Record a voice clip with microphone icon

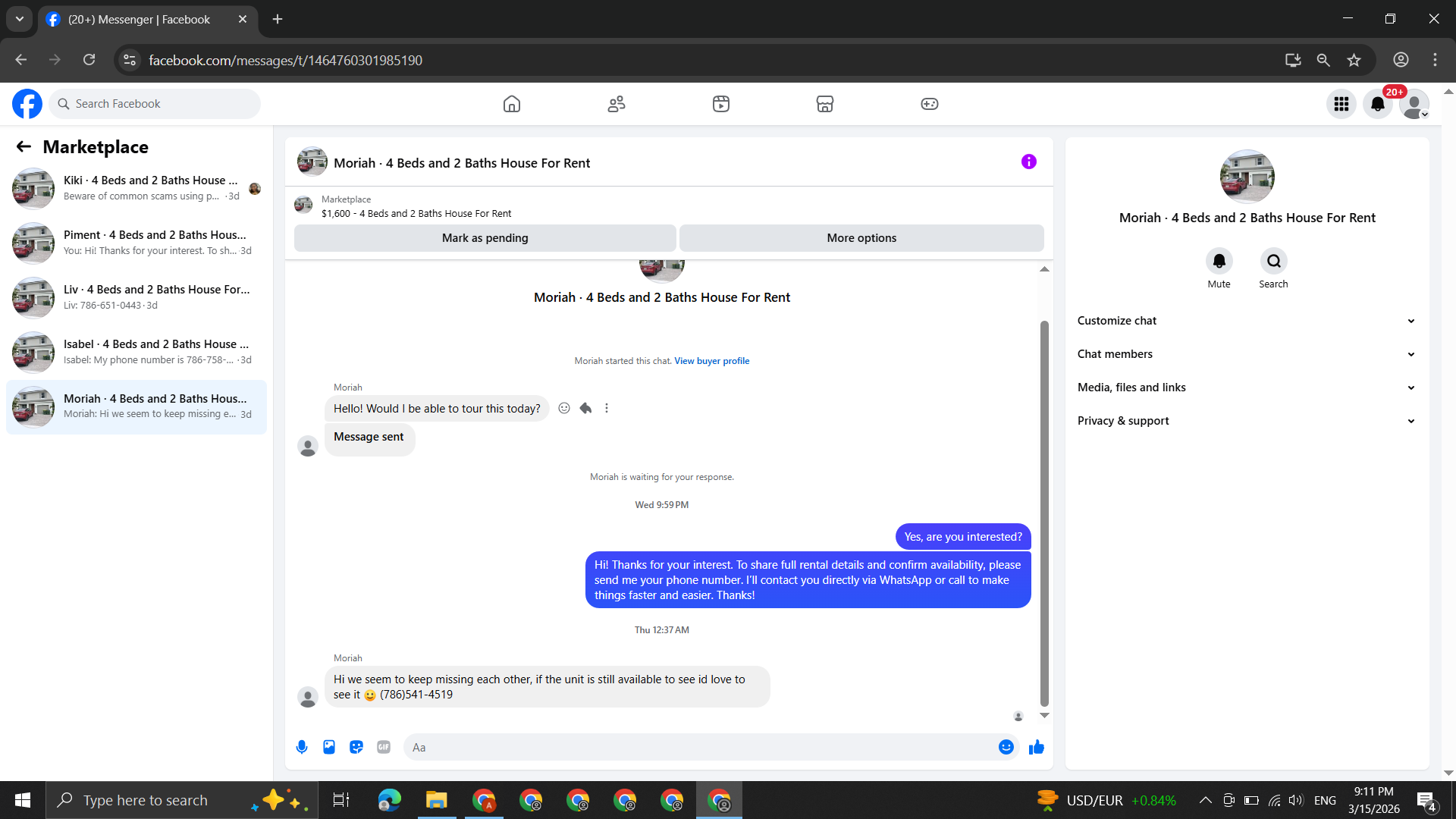click(302, 747)
